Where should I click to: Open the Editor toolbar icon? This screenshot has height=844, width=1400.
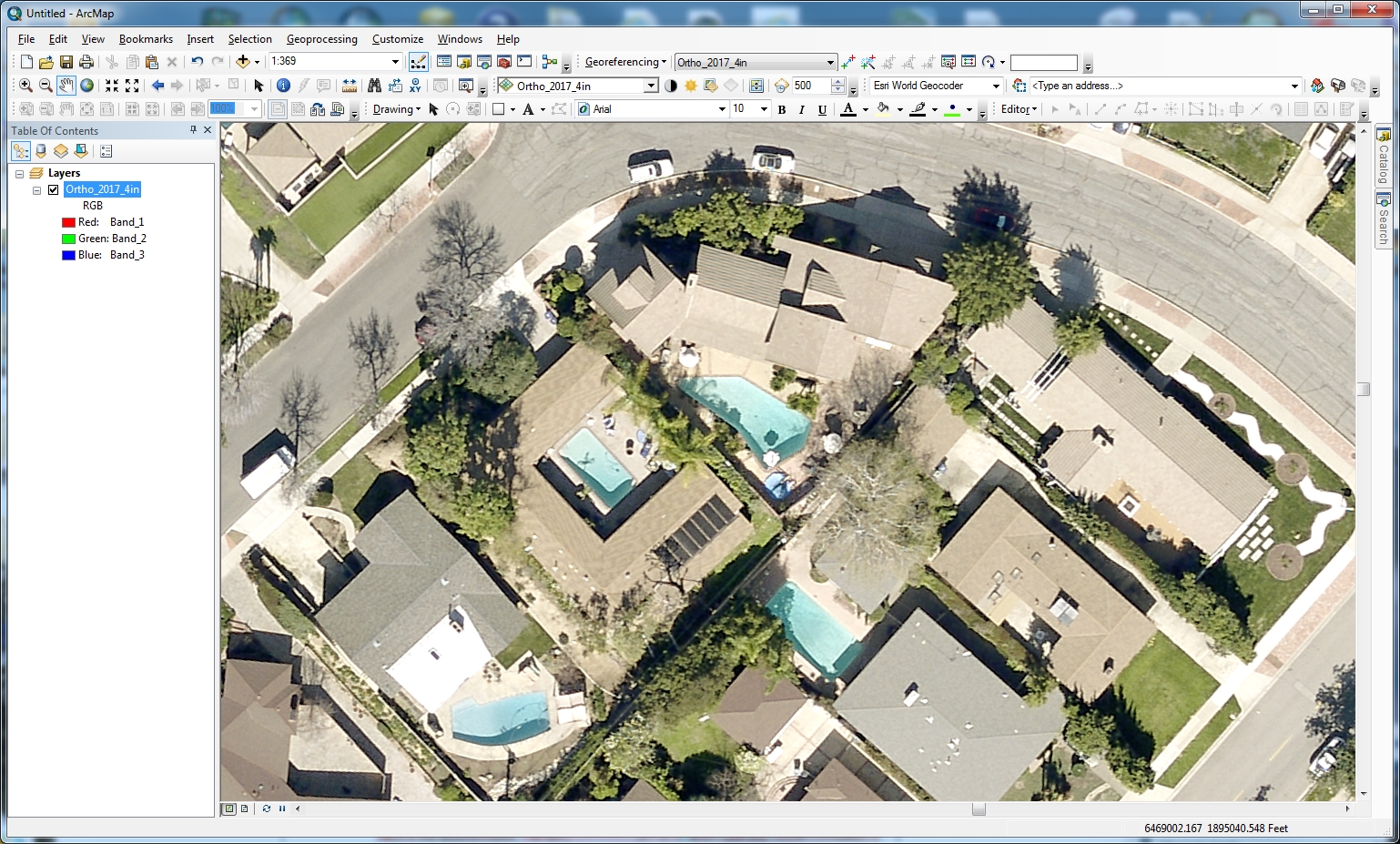click(x=419, y=62)
